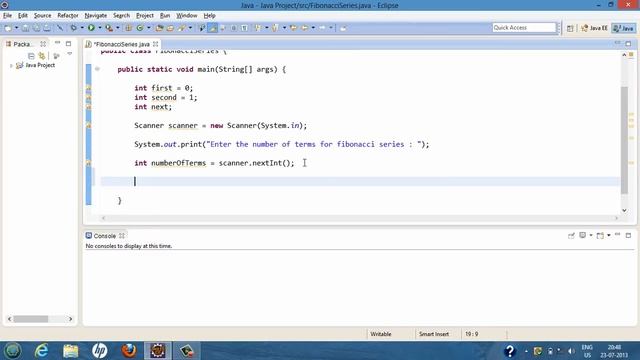640x360 pixels.
Task: Click the Back navigation arrow icon
Action: click(x=304, y=28)
